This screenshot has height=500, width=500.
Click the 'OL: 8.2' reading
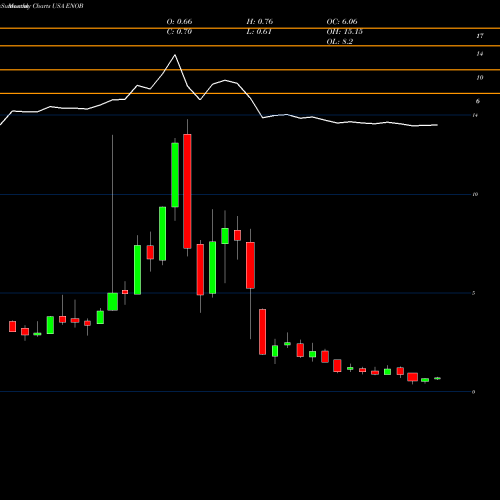coord(340,42)
